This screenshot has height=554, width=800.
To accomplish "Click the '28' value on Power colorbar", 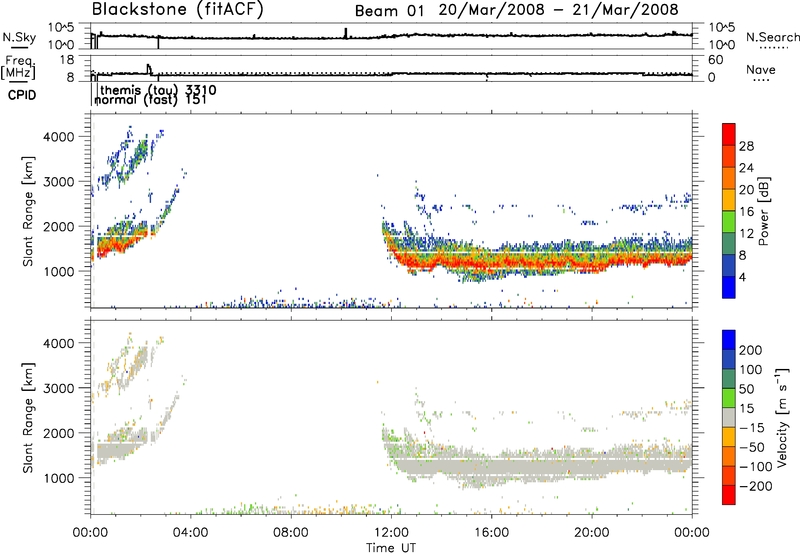I will coord(746,146).
